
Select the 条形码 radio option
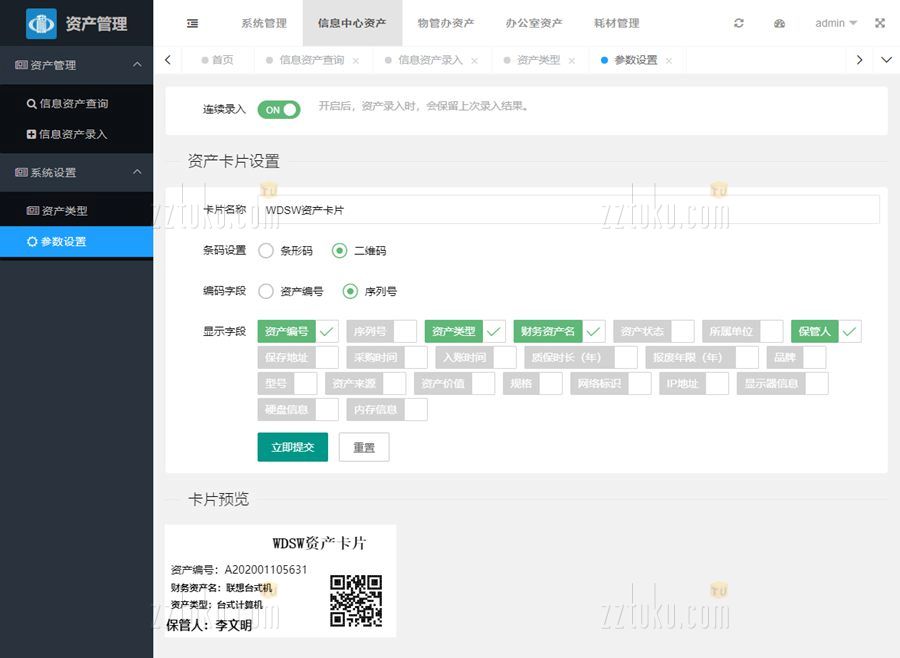pos(267,251)
